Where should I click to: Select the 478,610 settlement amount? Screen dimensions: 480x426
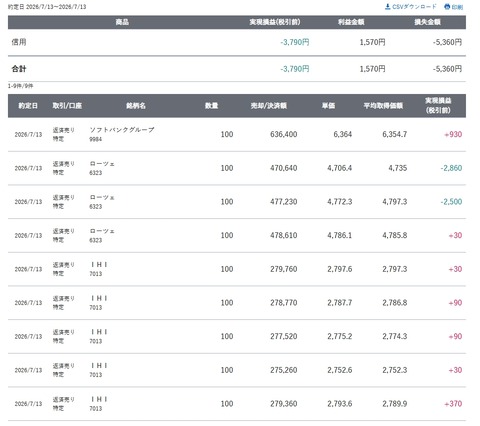[284, 235]
